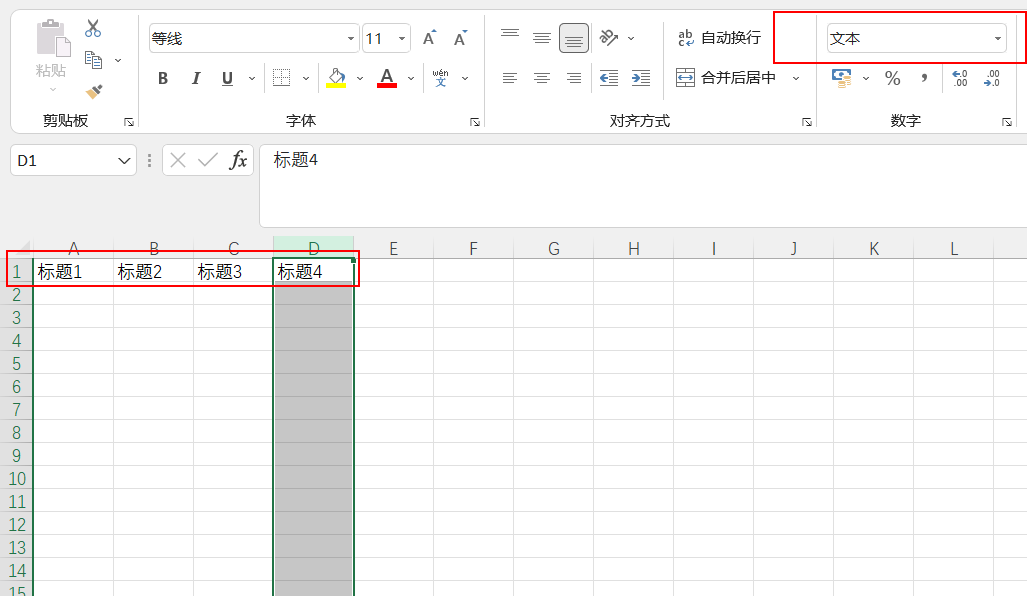
Task: Open the font color dropdown arrow
Action: click(411, 79)
